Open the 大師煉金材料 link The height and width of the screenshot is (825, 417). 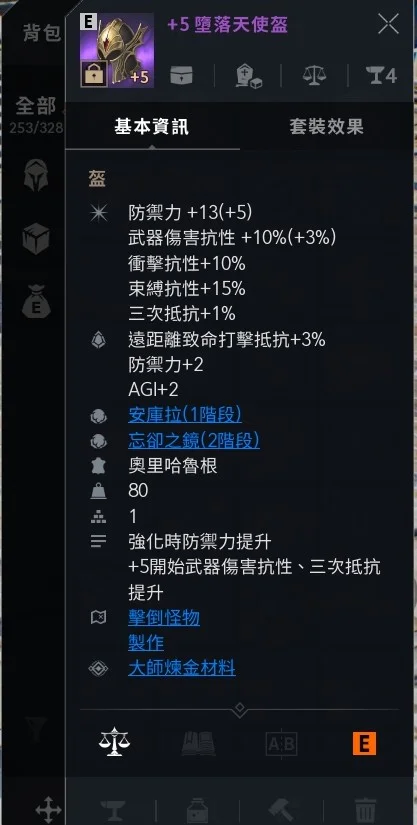coord(182,668)
